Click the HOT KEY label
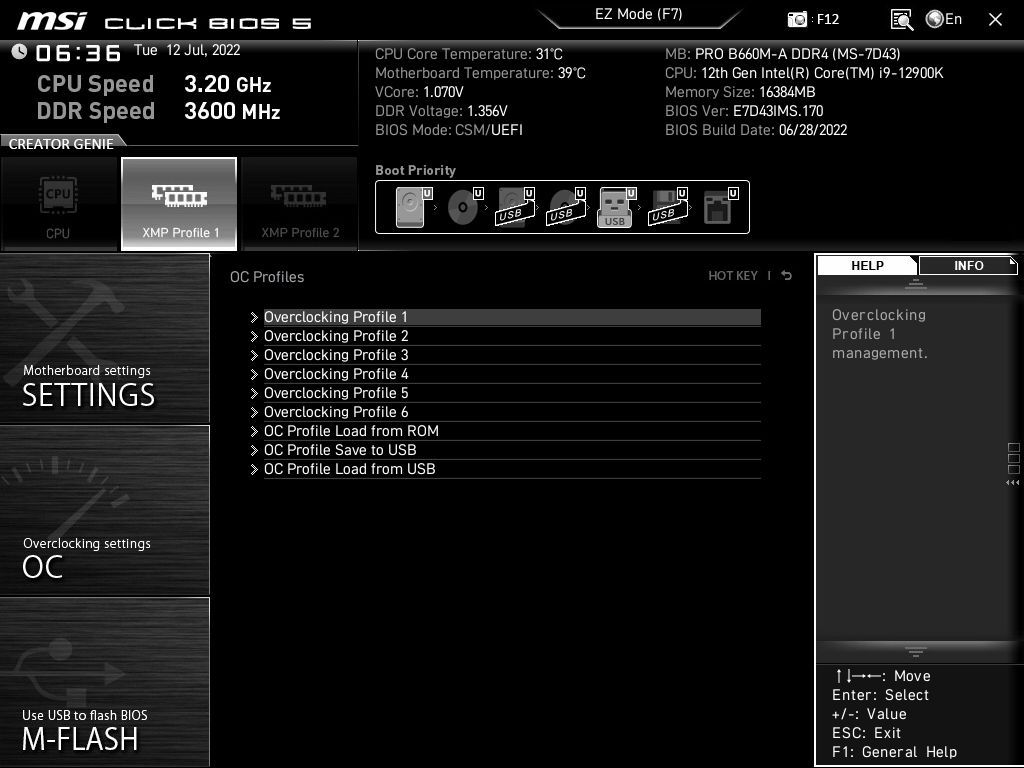The image size is (1024, 768). (733, 276)
